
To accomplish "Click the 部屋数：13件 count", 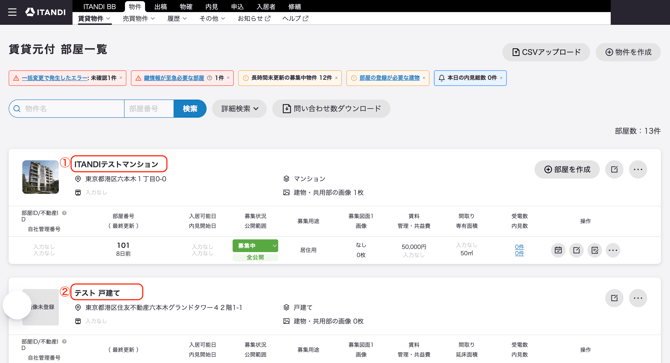I will [x=638, y=131].
